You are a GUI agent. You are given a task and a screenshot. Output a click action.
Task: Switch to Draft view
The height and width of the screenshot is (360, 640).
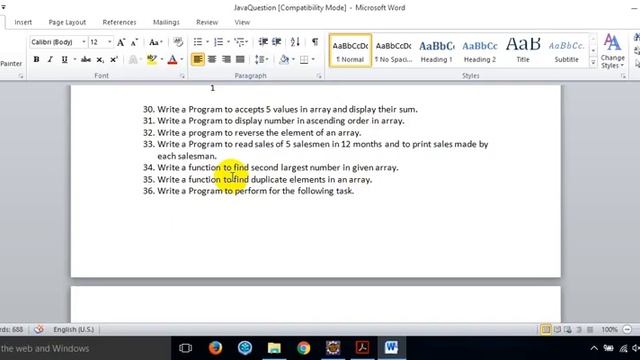[590, 329]
